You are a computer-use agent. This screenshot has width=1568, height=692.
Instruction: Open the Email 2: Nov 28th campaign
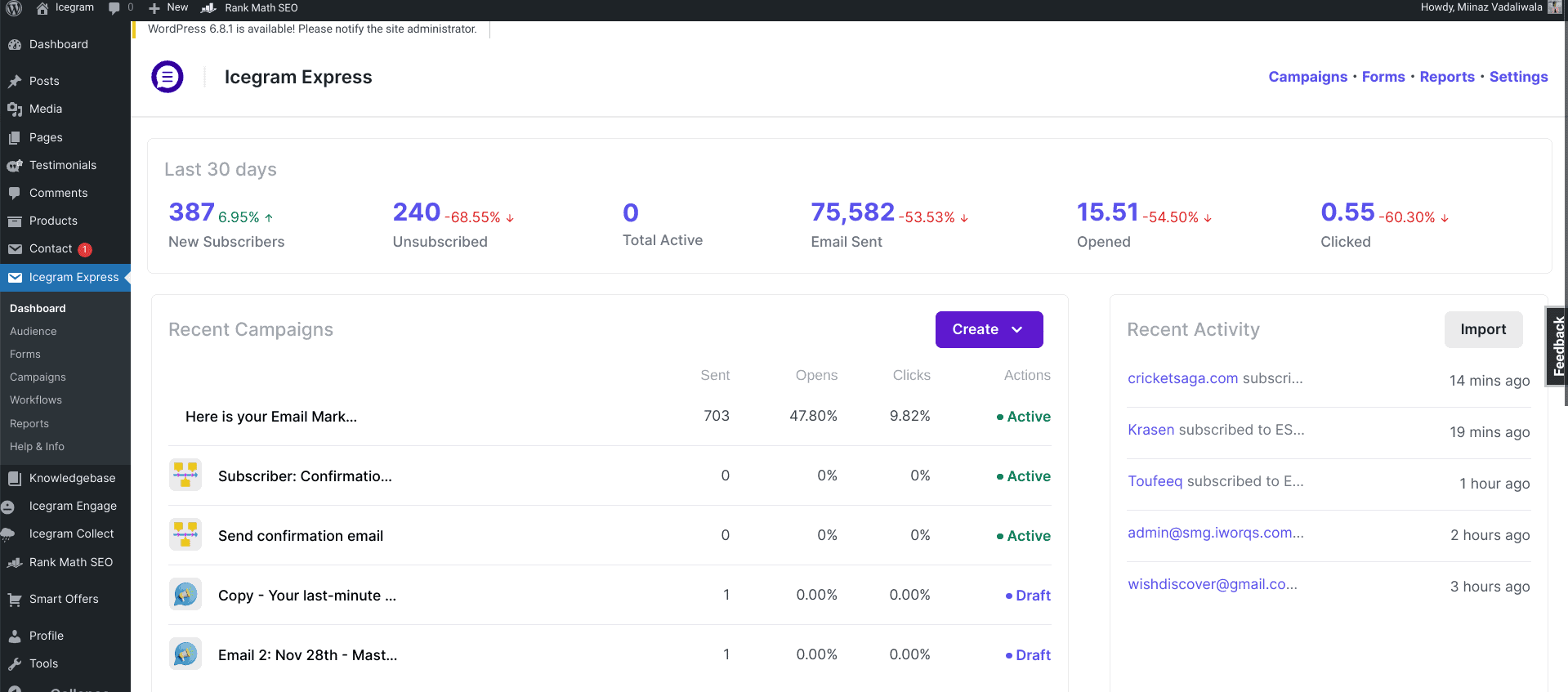(308, 655)
